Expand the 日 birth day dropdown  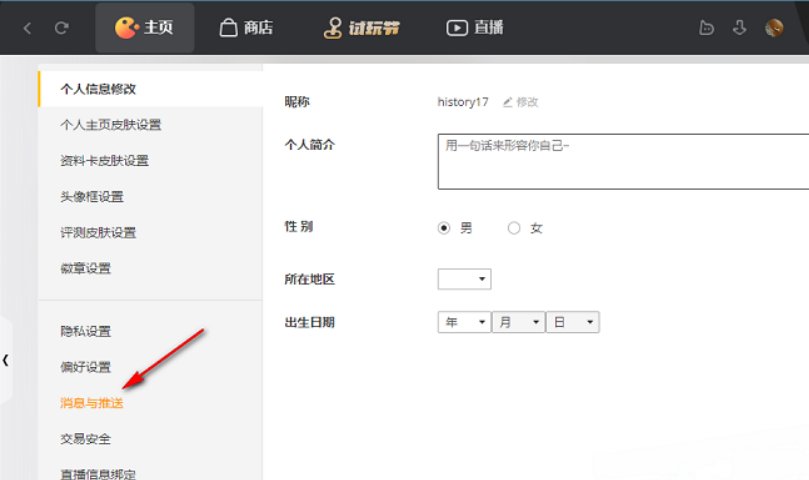click(x=573, y=323)
